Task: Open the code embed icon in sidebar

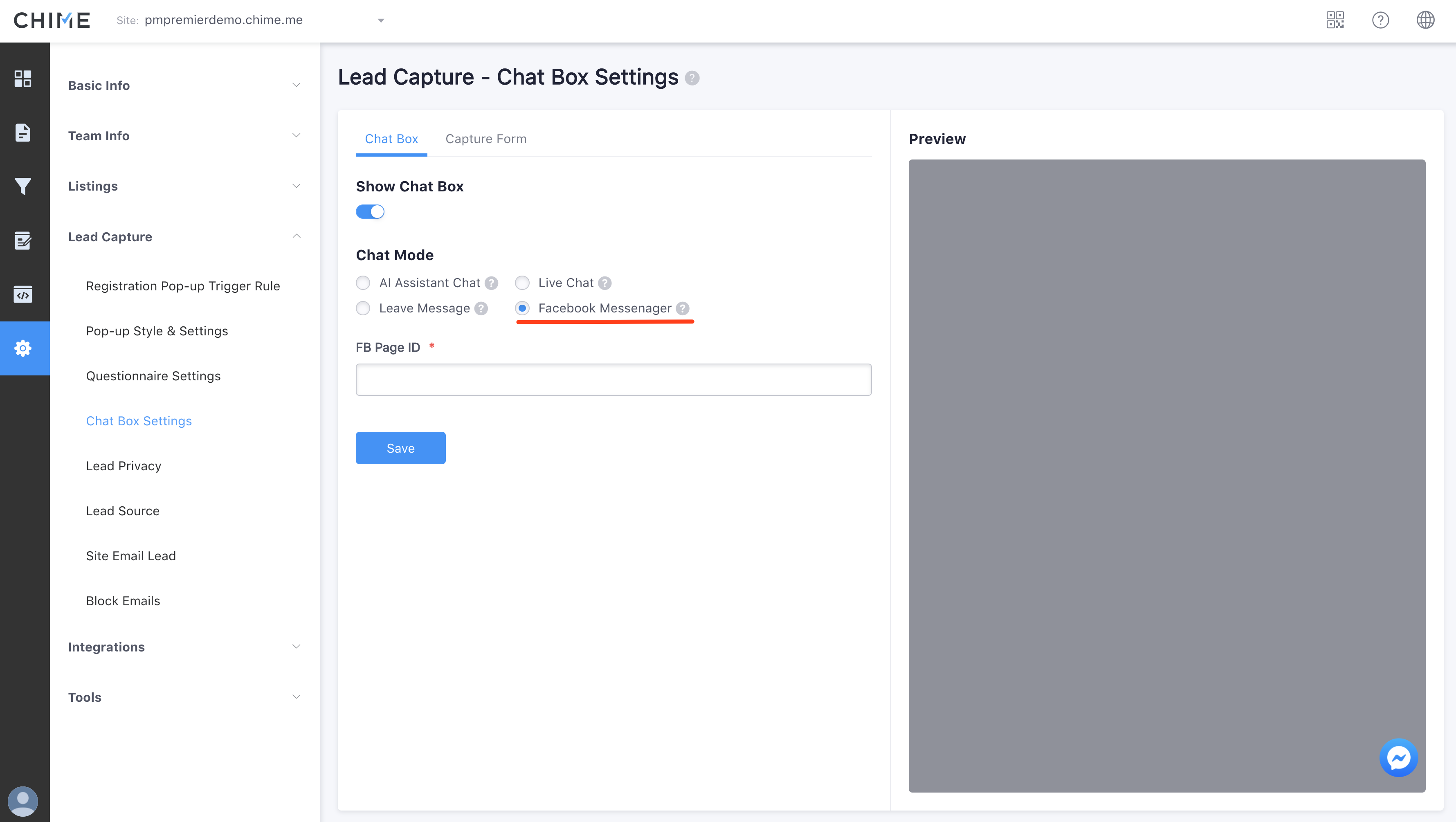Action: pyautogui.click(x=22, y=294)
